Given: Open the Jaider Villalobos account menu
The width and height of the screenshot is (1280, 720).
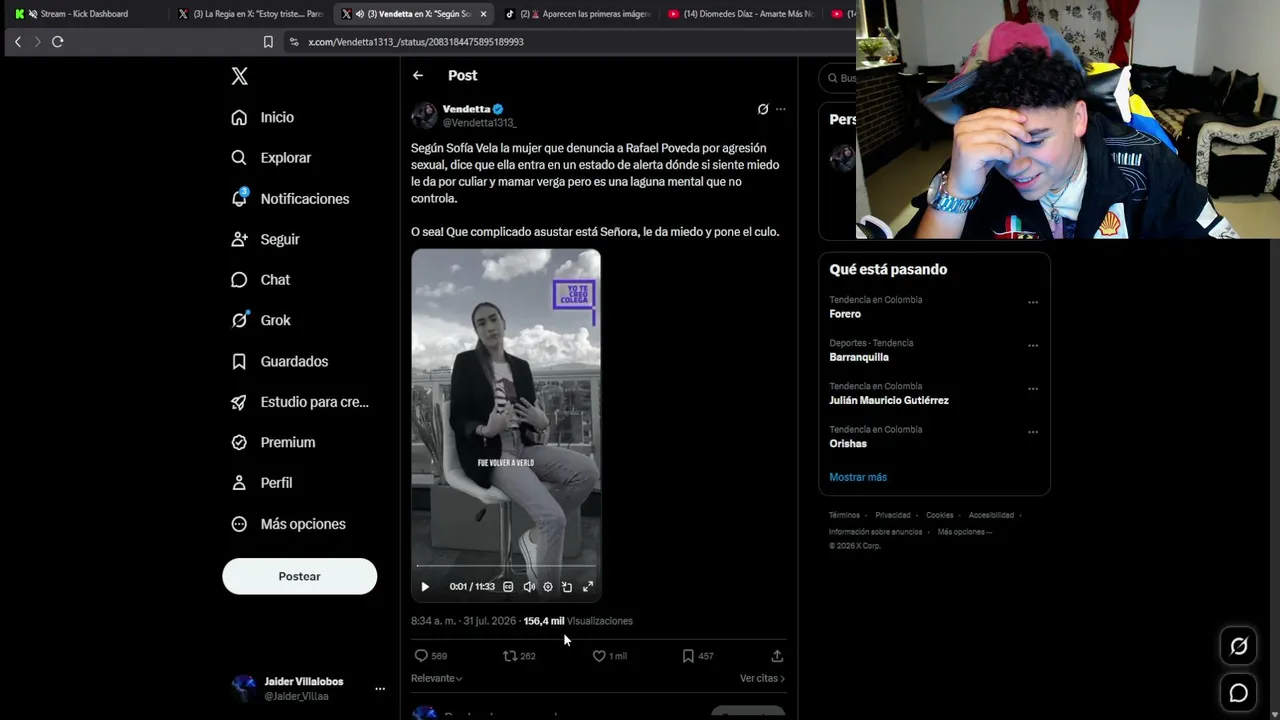Looking at the screenshot, I should coord(308,688).
